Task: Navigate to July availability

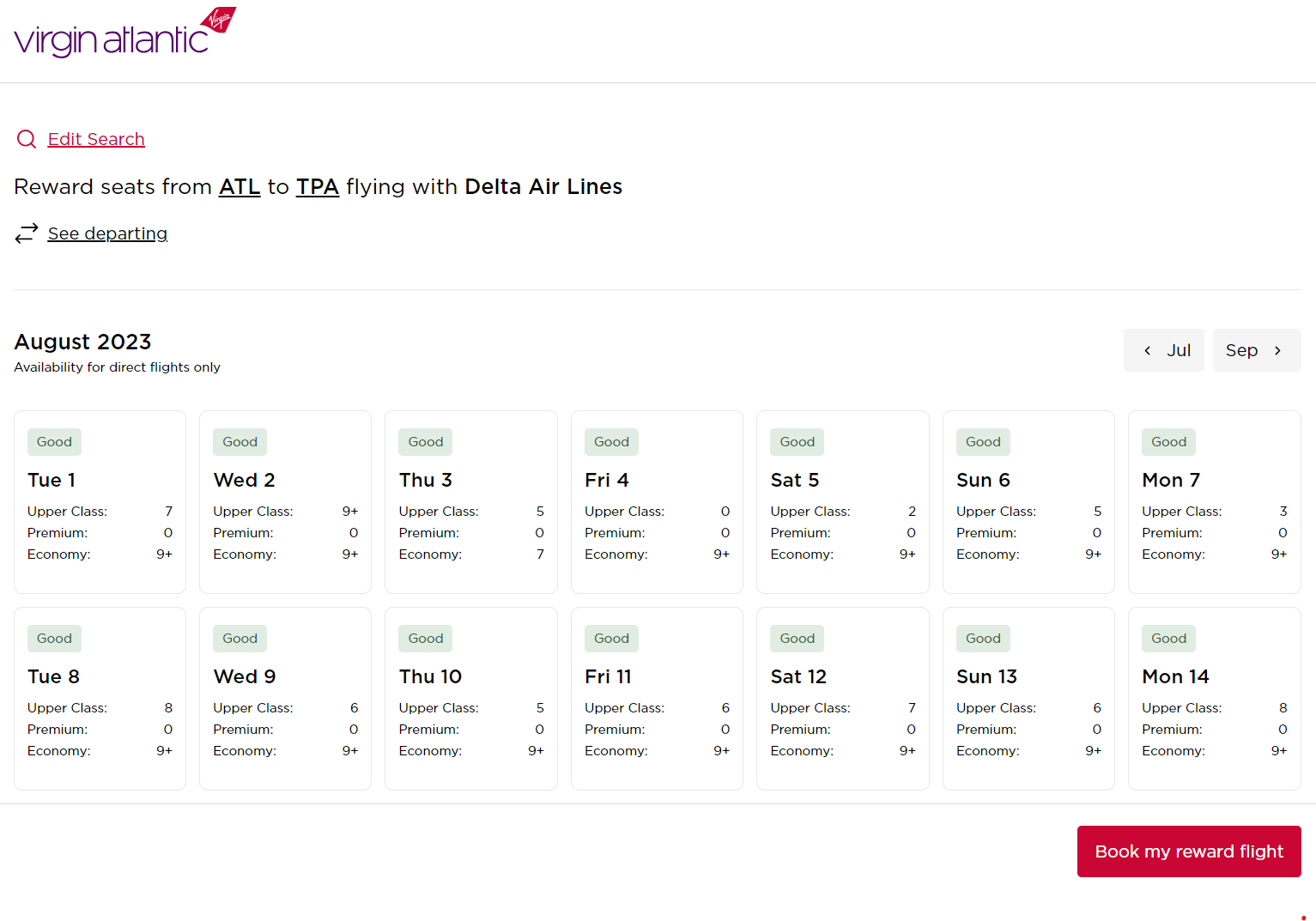Action: tap(1164, 350)
